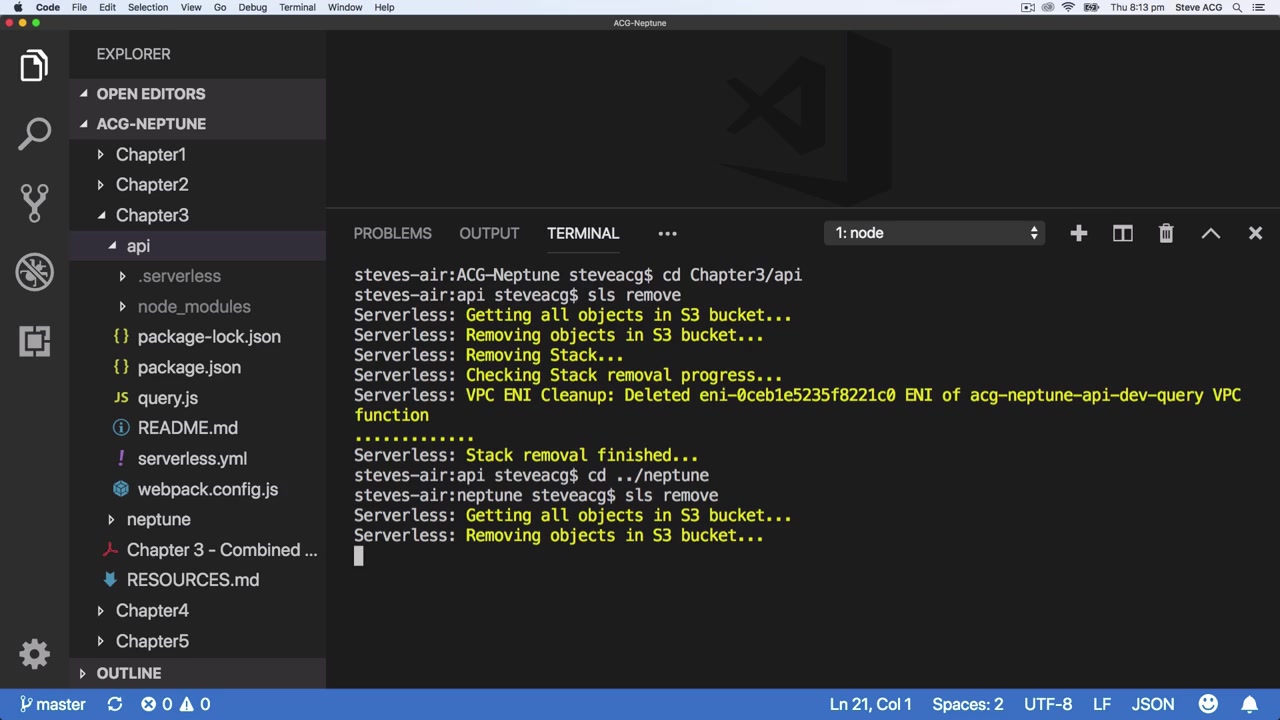The height and width of the screenshot is (720, 1280).
Task: Show errors count in status bar
Action: pos(156,704)
